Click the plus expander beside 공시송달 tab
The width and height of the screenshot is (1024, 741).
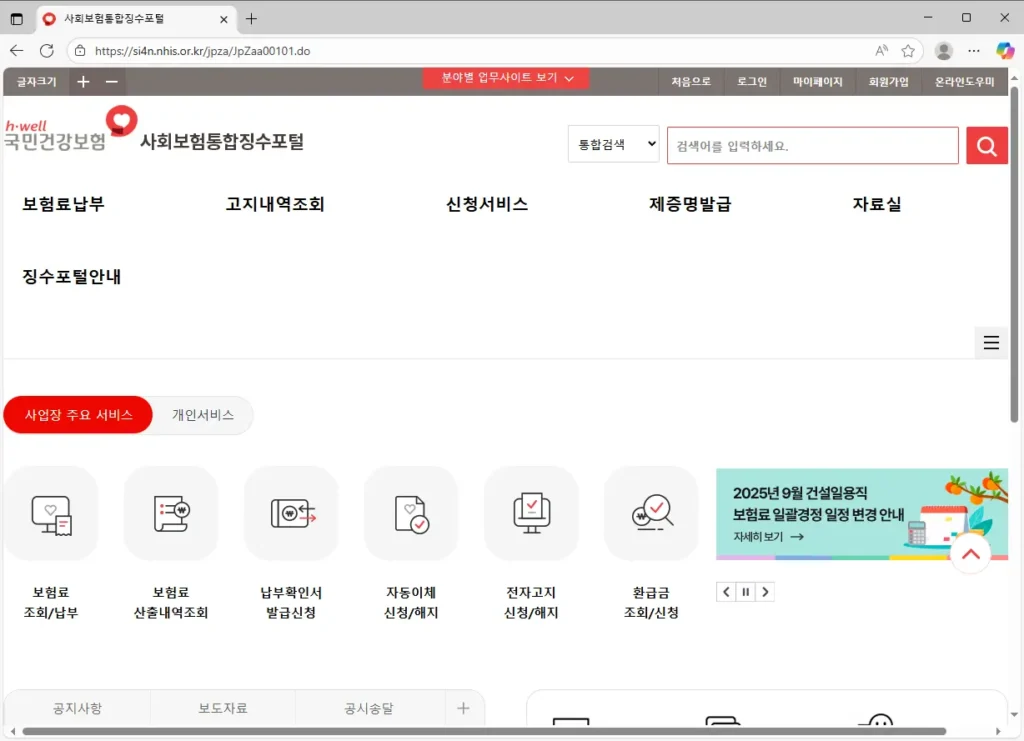[x=463, y=707]
